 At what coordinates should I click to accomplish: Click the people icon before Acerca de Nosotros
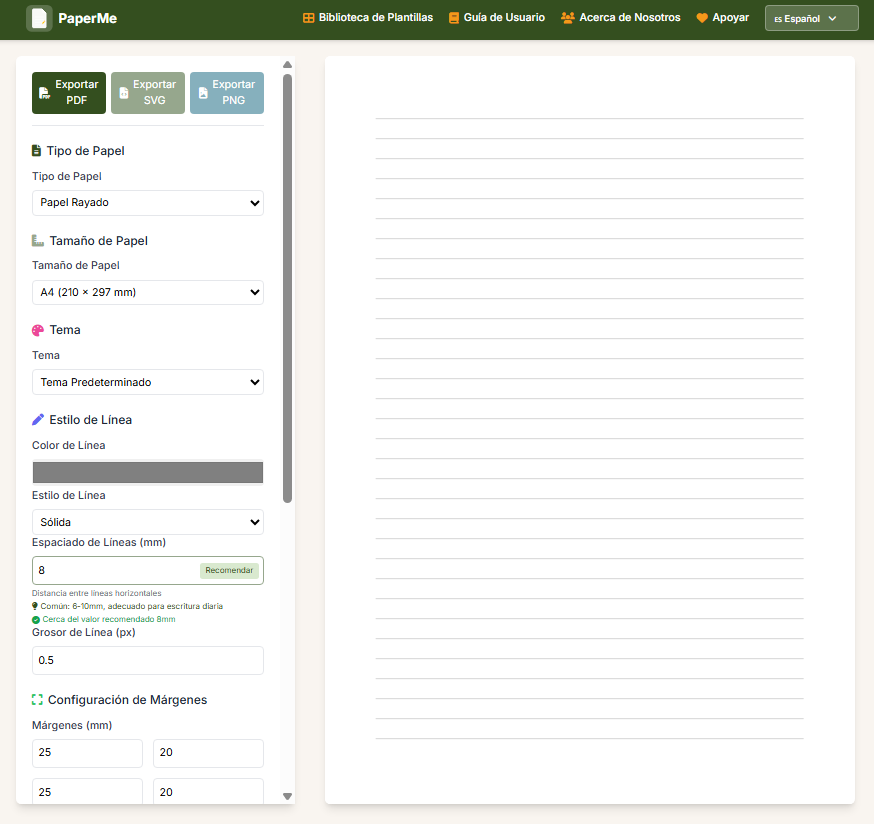coord(566,17)
